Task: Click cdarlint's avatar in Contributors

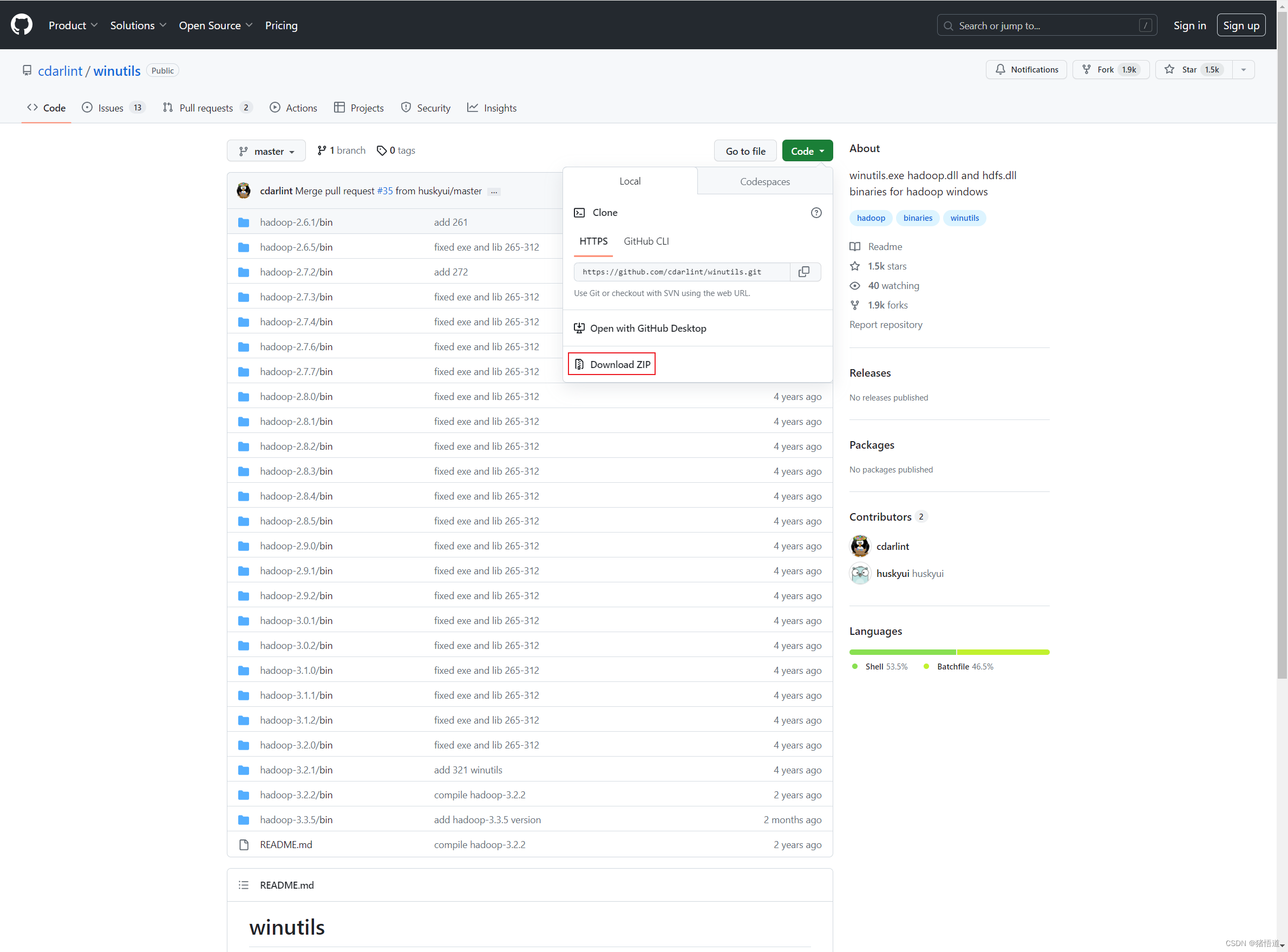Action: (860, 546)
